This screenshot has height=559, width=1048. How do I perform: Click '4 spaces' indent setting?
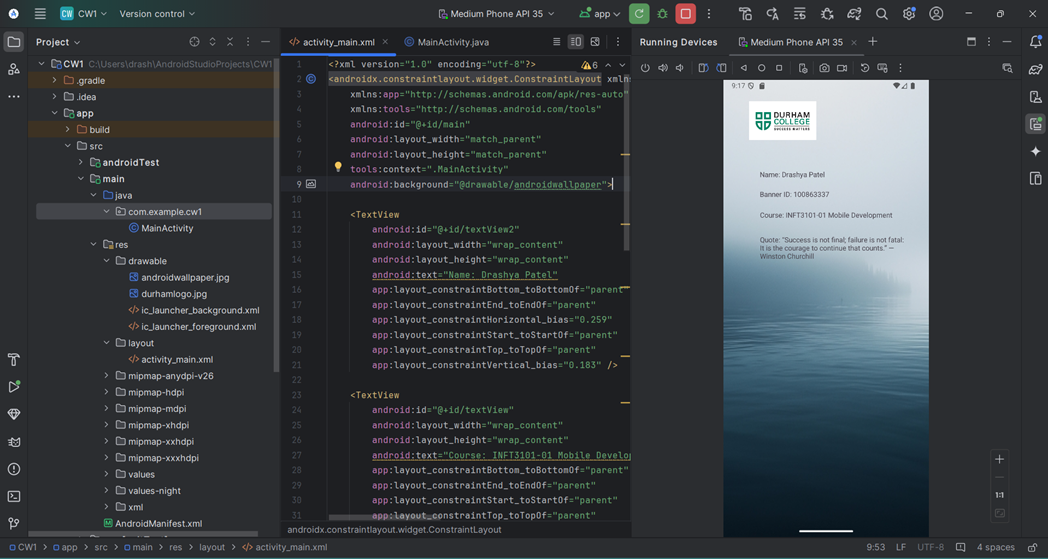coord(995,547)
